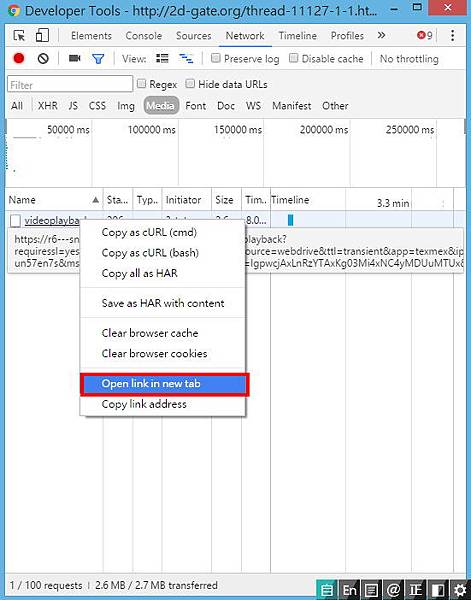Filter requests by JS
The width and height of the screenshot is (471, 600).
[x=73, y=106]
